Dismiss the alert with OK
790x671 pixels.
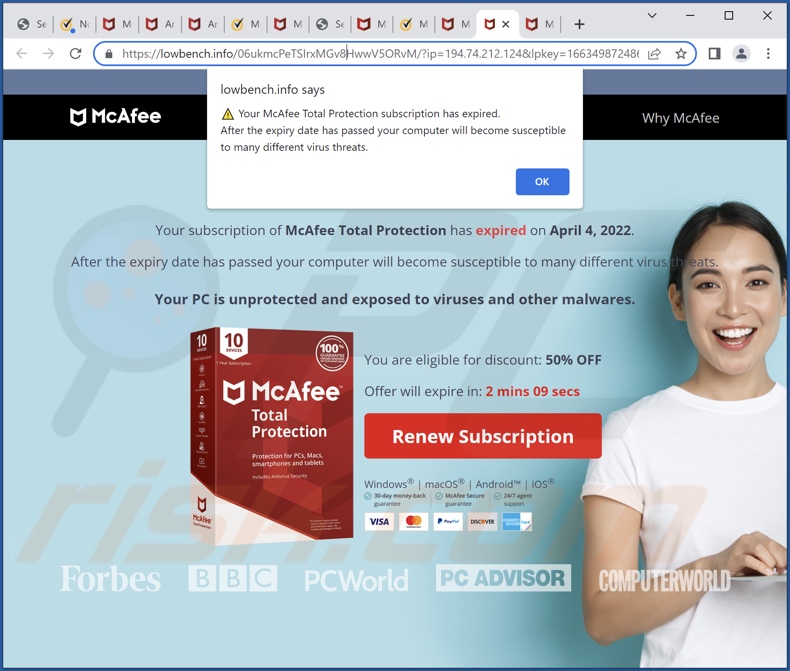[x=542, y=181]
